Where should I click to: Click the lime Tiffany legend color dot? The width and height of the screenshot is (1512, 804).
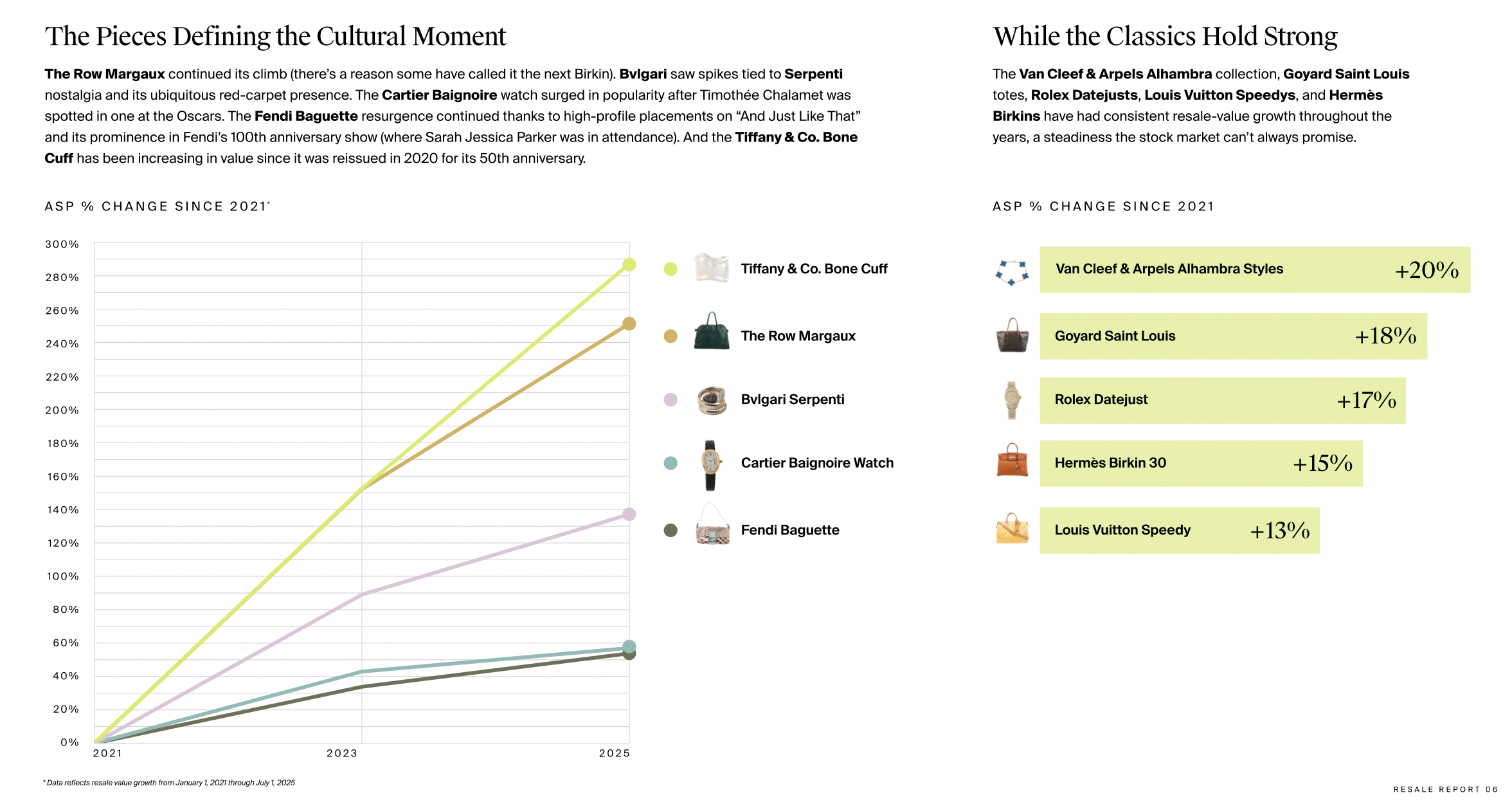pos(670,269)
